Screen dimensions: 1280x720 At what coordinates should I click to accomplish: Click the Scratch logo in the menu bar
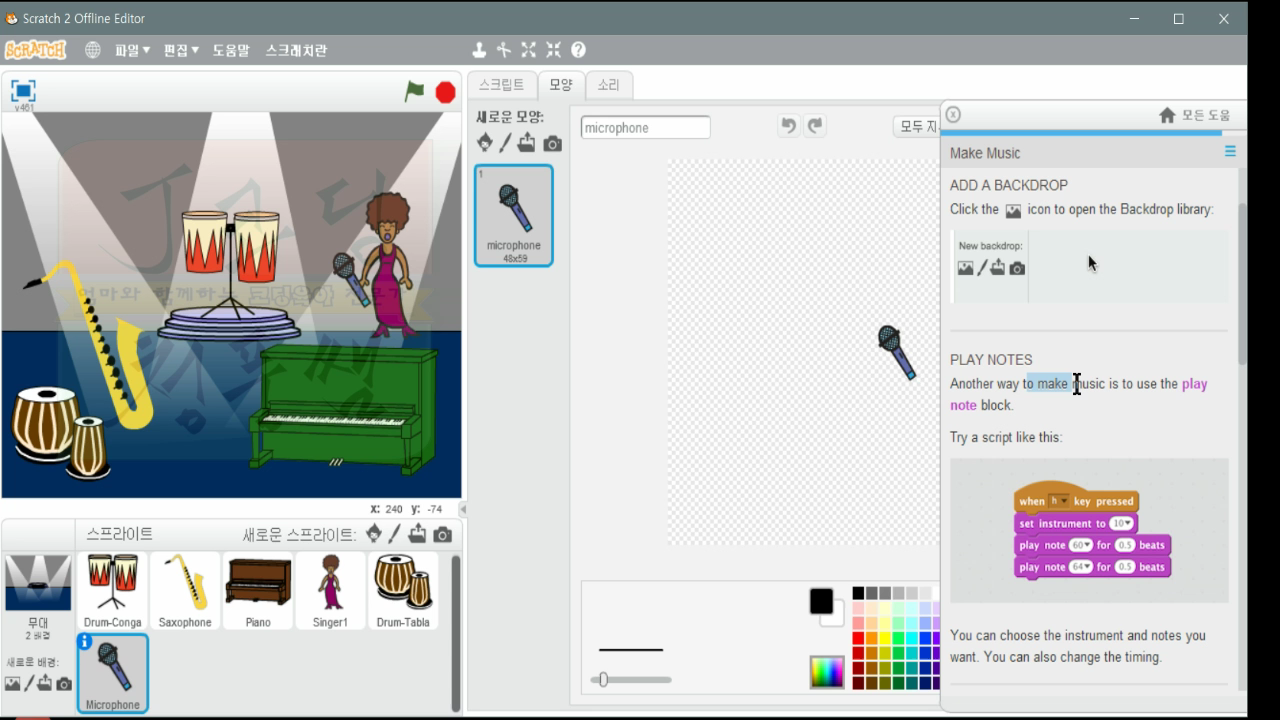pyautogui.click(x=35, y=50)
